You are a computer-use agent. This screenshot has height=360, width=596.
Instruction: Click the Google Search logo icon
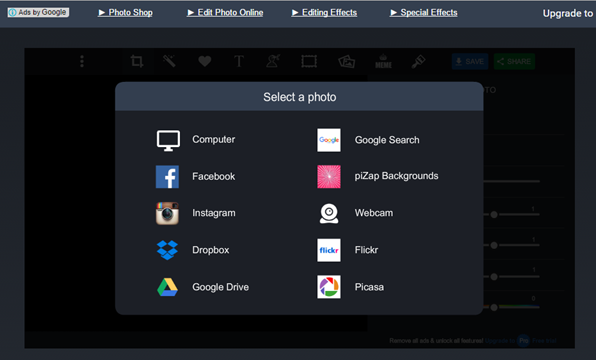[329, 140]
